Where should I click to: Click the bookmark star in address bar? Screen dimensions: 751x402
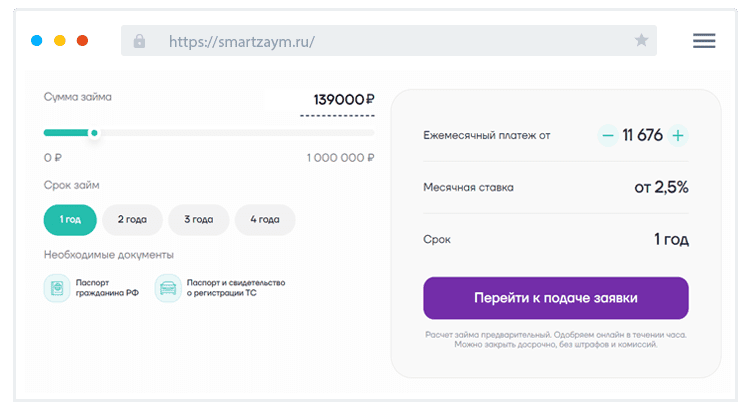click(641, 41)
